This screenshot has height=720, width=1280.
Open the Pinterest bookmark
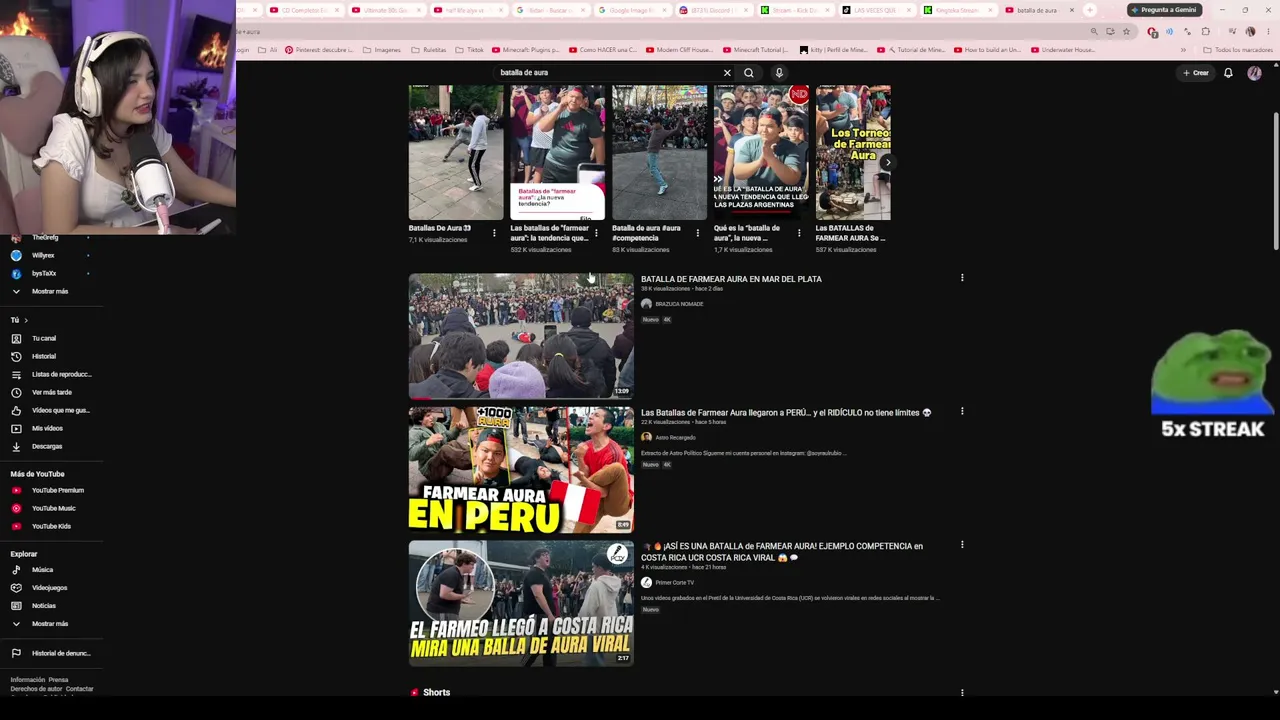(x=319, y=50)
